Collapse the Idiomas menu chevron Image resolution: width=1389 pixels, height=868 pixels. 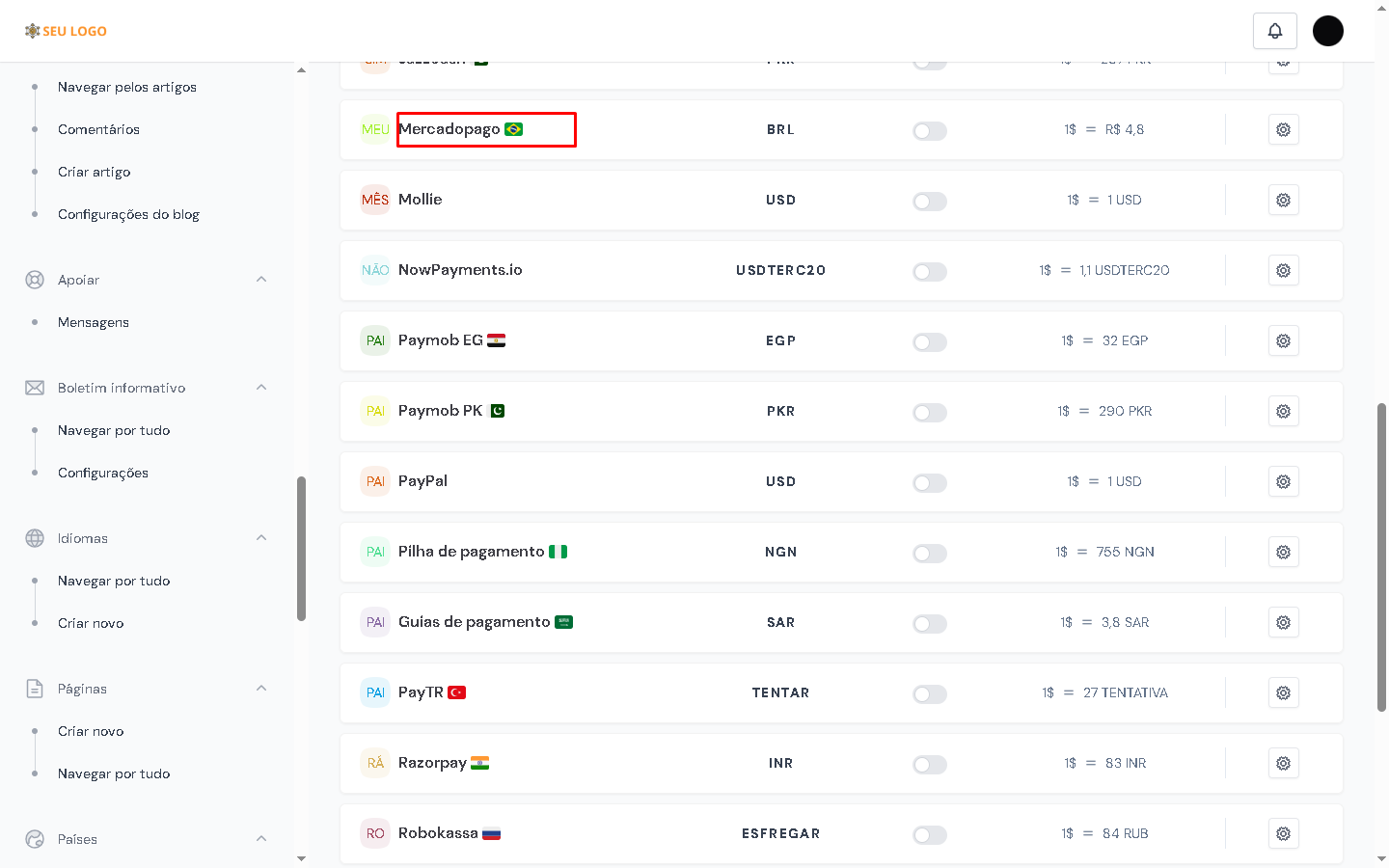click(x=261, y=538)
